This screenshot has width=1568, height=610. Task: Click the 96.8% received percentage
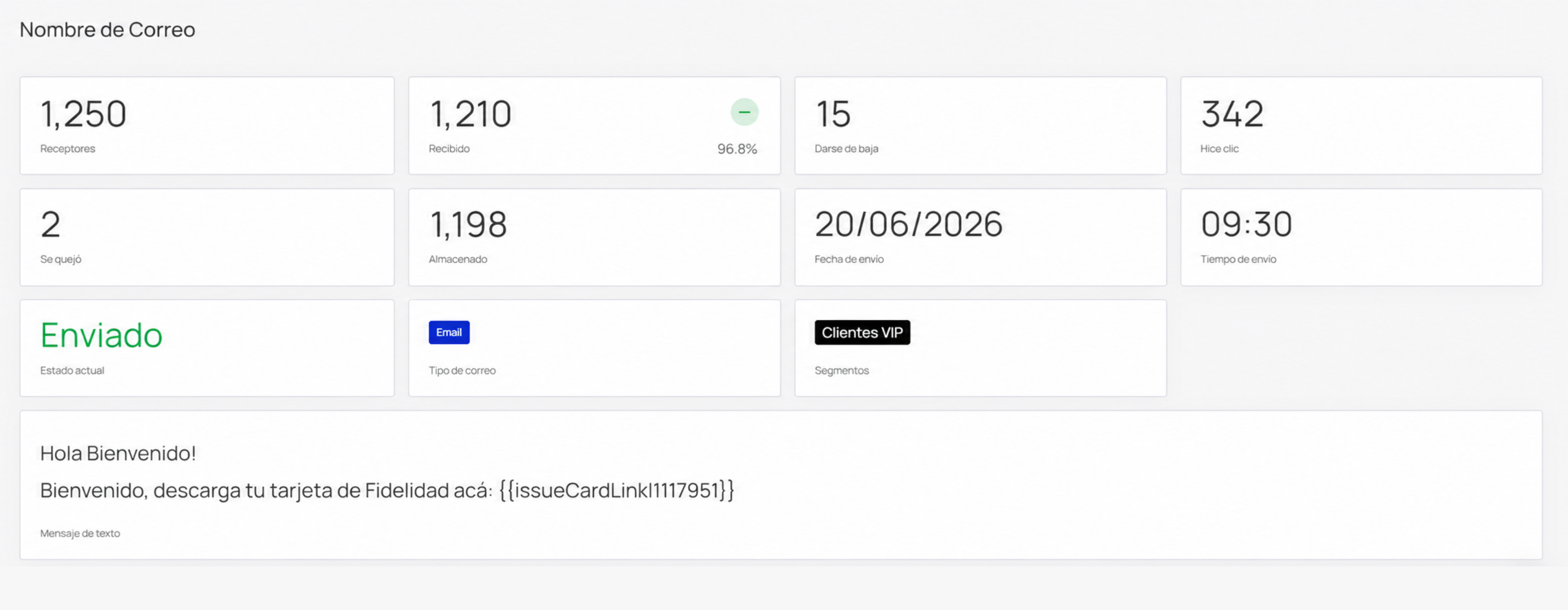point(736,149)
